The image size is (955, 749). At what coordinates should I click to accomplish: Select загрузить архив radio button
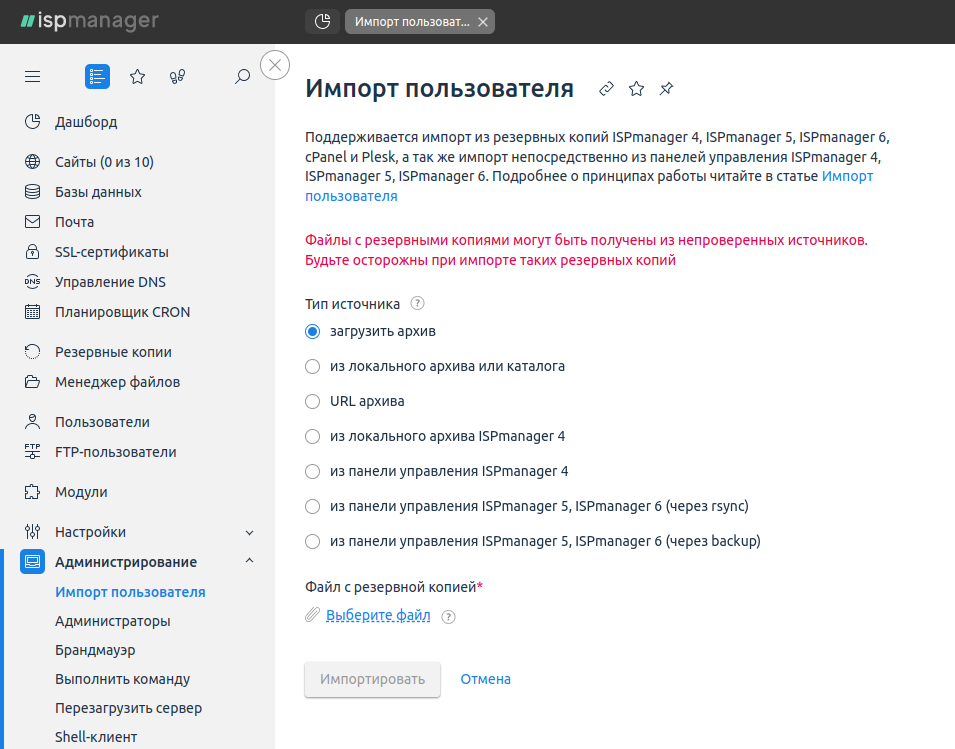pyautogui.click(x=312, y=332)
